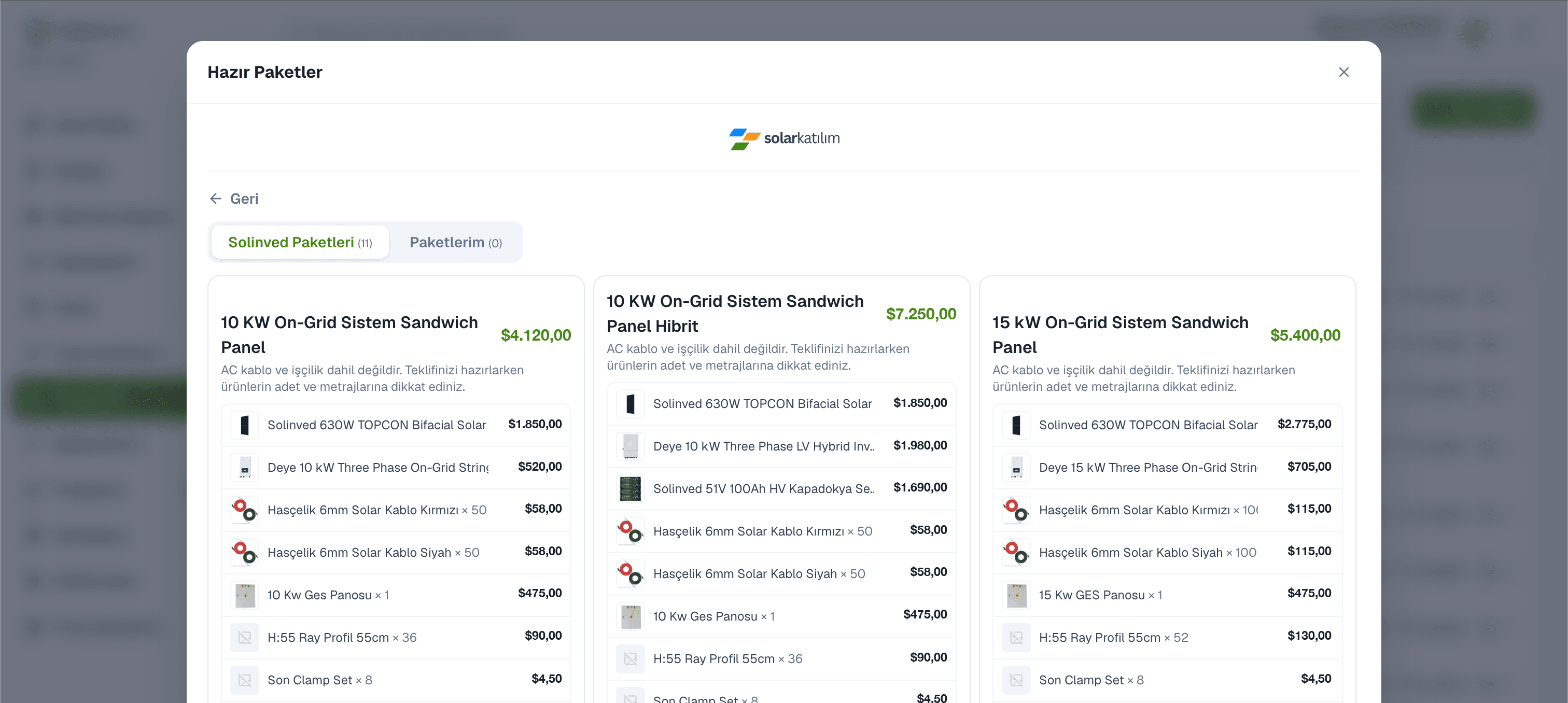Click the back arrow icon beside Geri
Screen dimensions: 1568x703
coord(216,199)
